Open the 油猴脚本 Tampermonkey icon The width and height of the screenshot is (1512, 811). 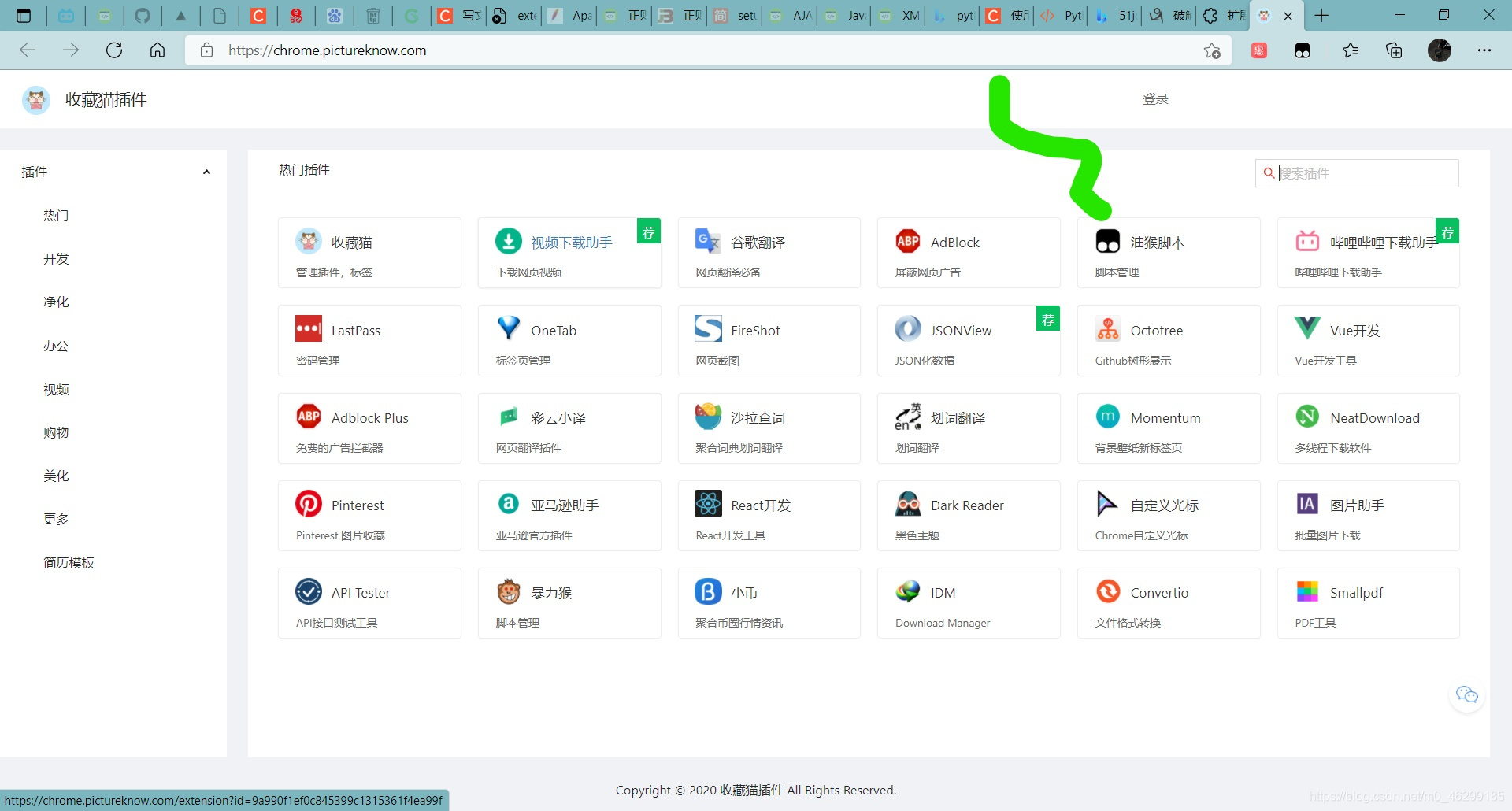tap(1108, 242)
